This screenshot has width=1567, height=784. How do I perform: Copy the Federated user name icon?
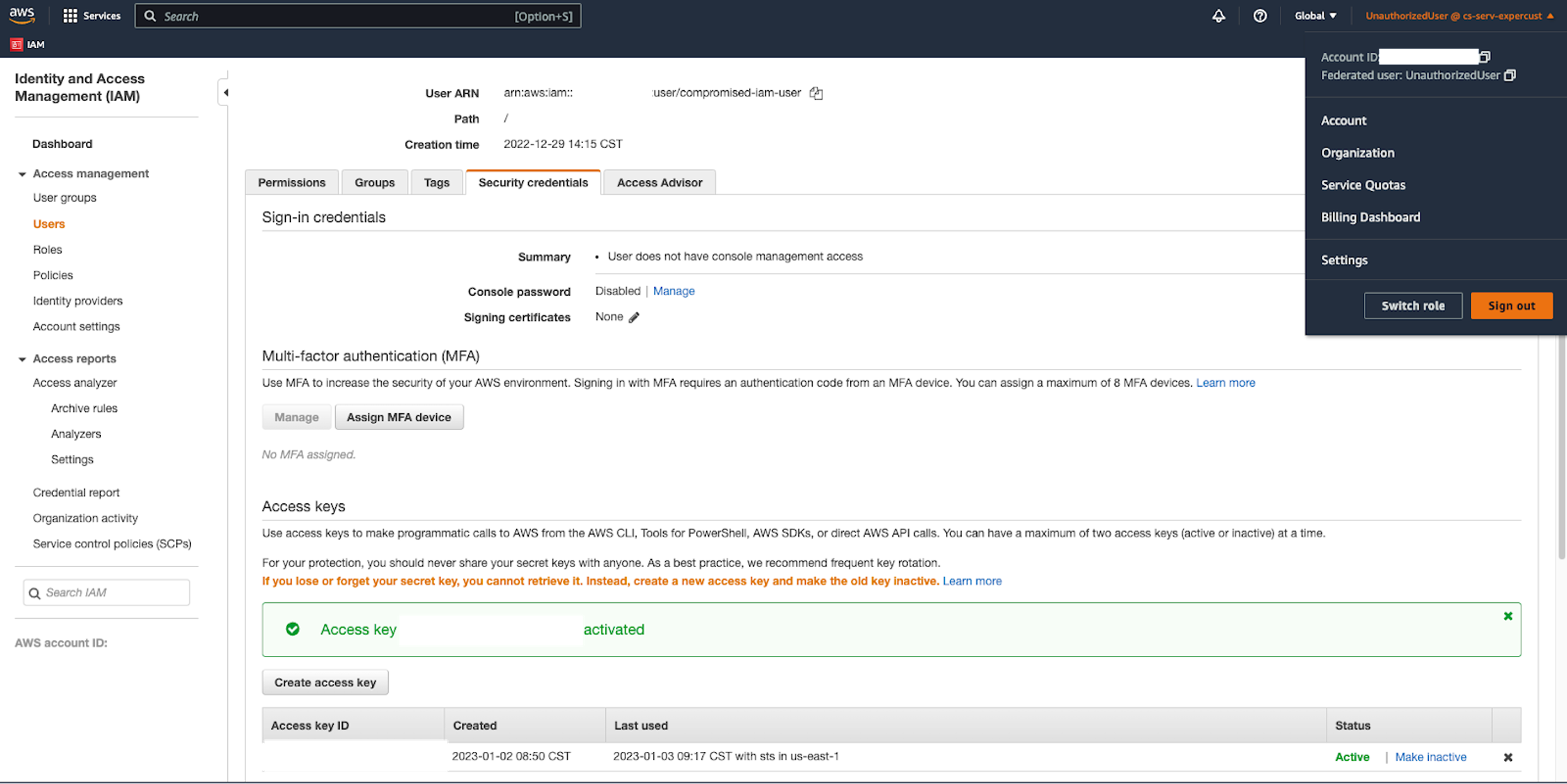(1510, 75)
